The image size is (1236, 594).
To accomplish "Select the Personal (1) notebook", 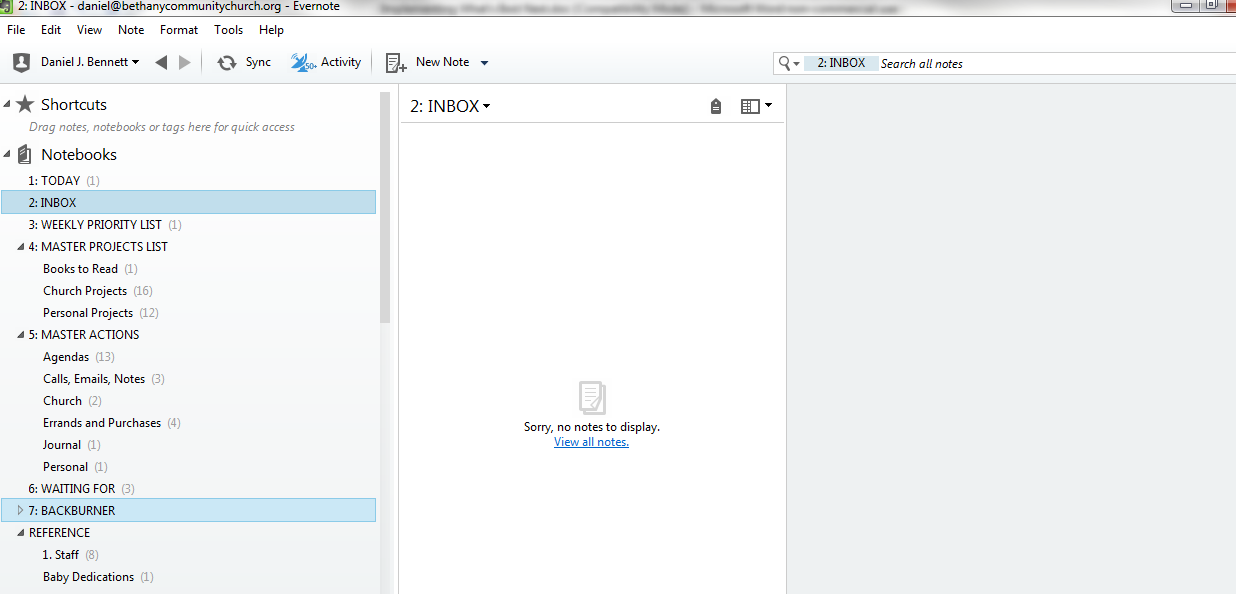I will (189, 467).
